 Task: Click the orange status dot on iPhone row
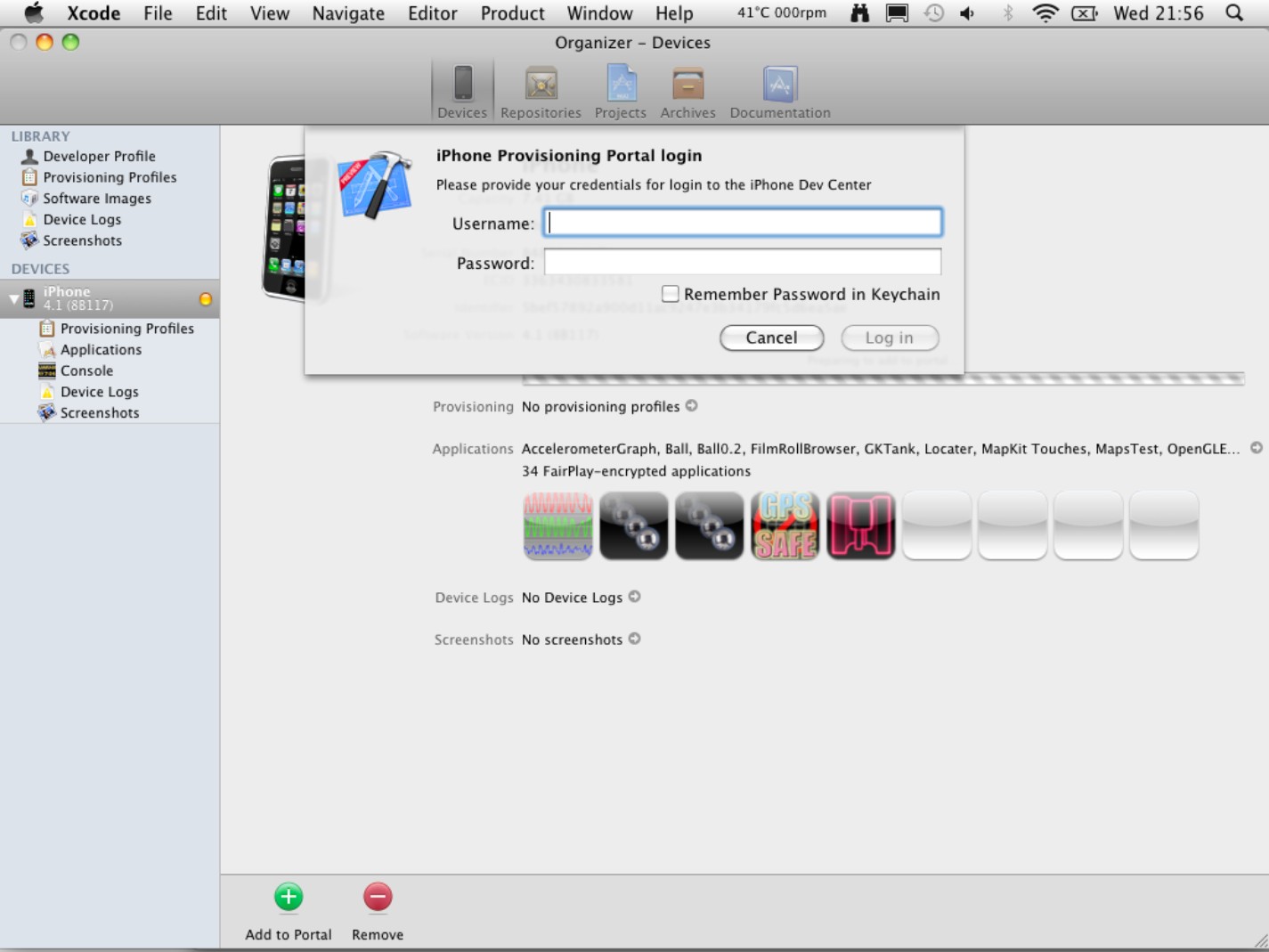[x=206, y=298]
